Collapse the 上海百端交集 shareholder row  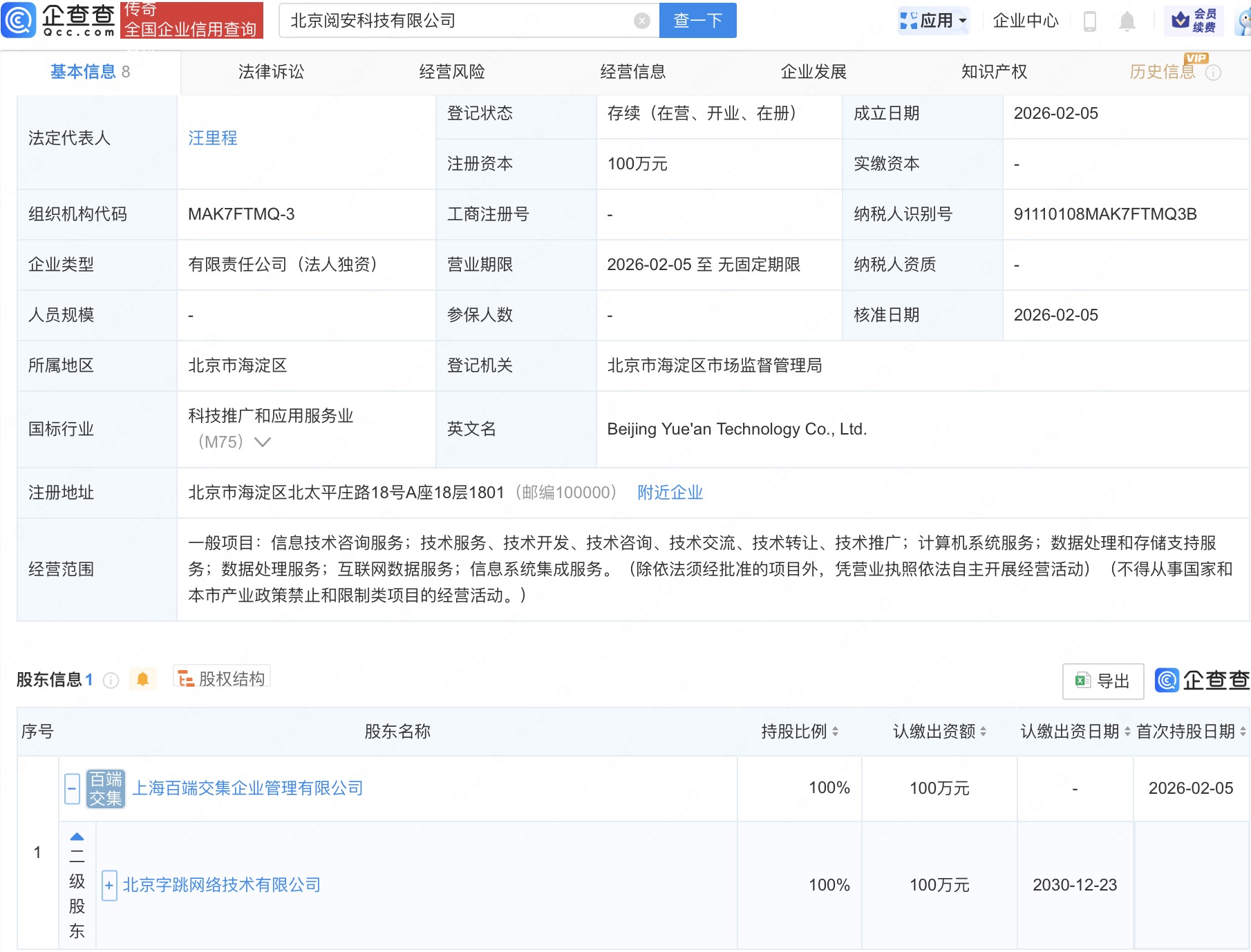click(72, 788)
